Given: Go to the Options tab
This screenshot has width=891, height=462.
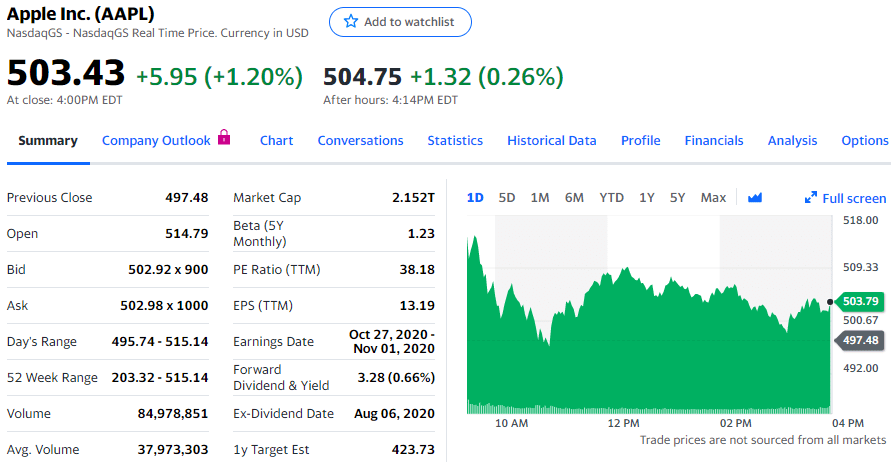Looking at the screenshot, I should pyautogui.click(x=865, y=141).
